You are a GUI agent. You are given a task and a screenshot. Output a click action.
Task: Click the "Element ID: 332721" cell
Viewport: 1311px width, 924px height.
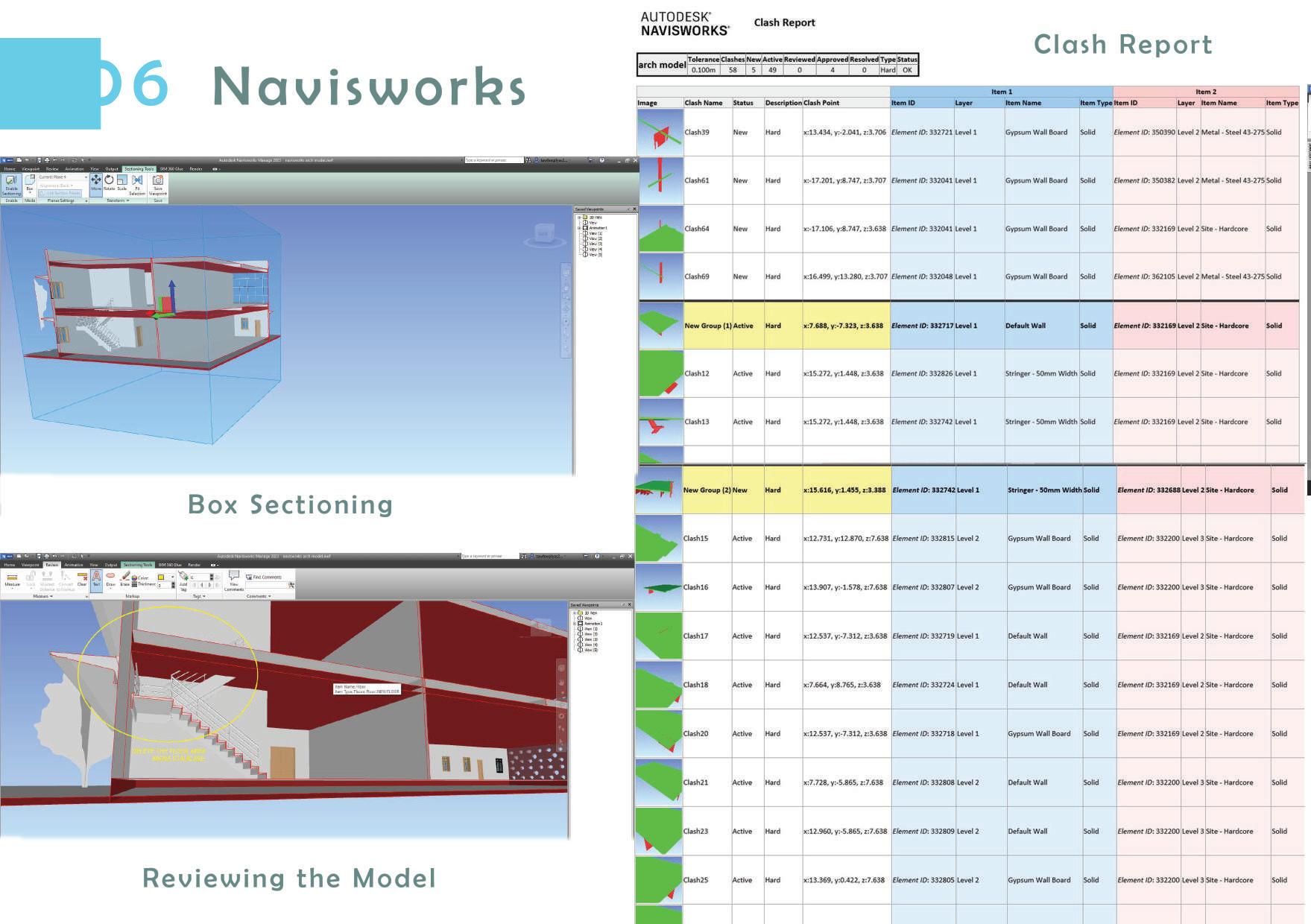point(921,132)
